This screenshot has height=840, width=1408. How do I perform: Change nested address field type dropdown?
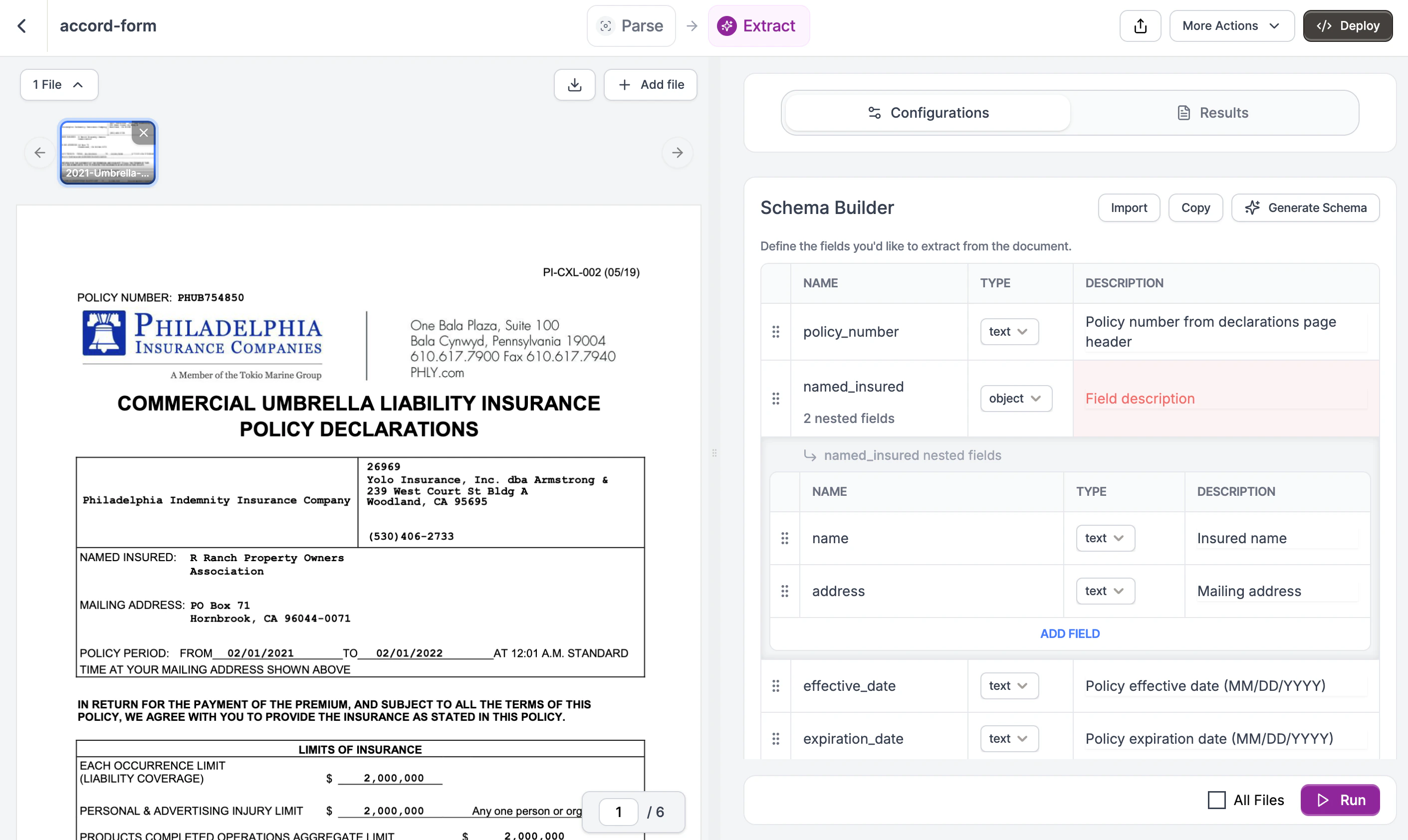click(x=1105, y=591)
